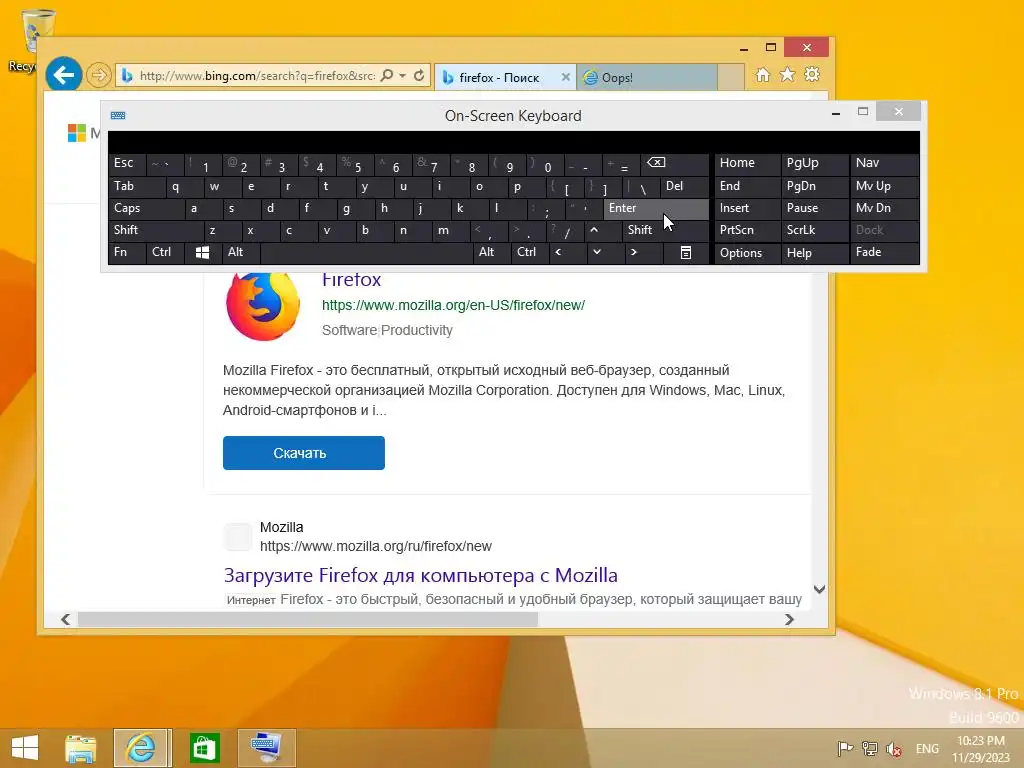Toggle the Caps key on the keyboard

pyautogui.click(x=146, y=208)
